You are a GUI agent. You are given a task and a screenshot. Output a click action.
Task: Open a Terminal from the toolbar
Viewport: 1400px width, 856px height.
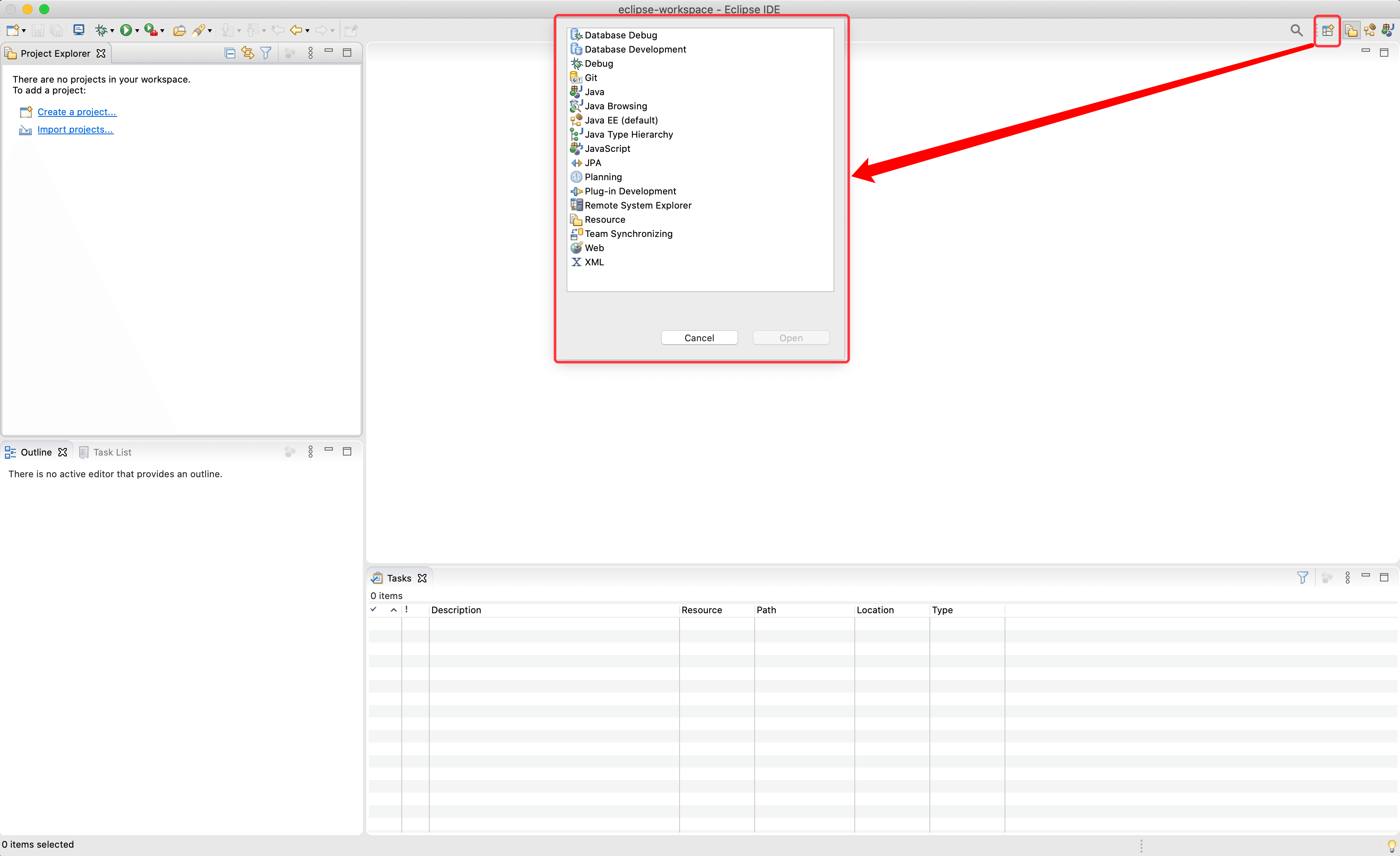point(79,30)
